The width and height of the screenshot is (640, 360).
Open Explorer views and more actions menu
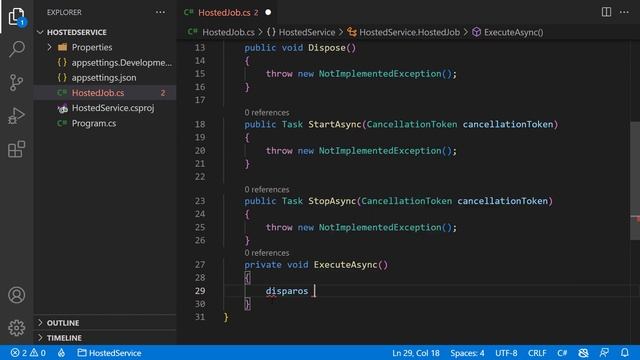pos(160,12)
